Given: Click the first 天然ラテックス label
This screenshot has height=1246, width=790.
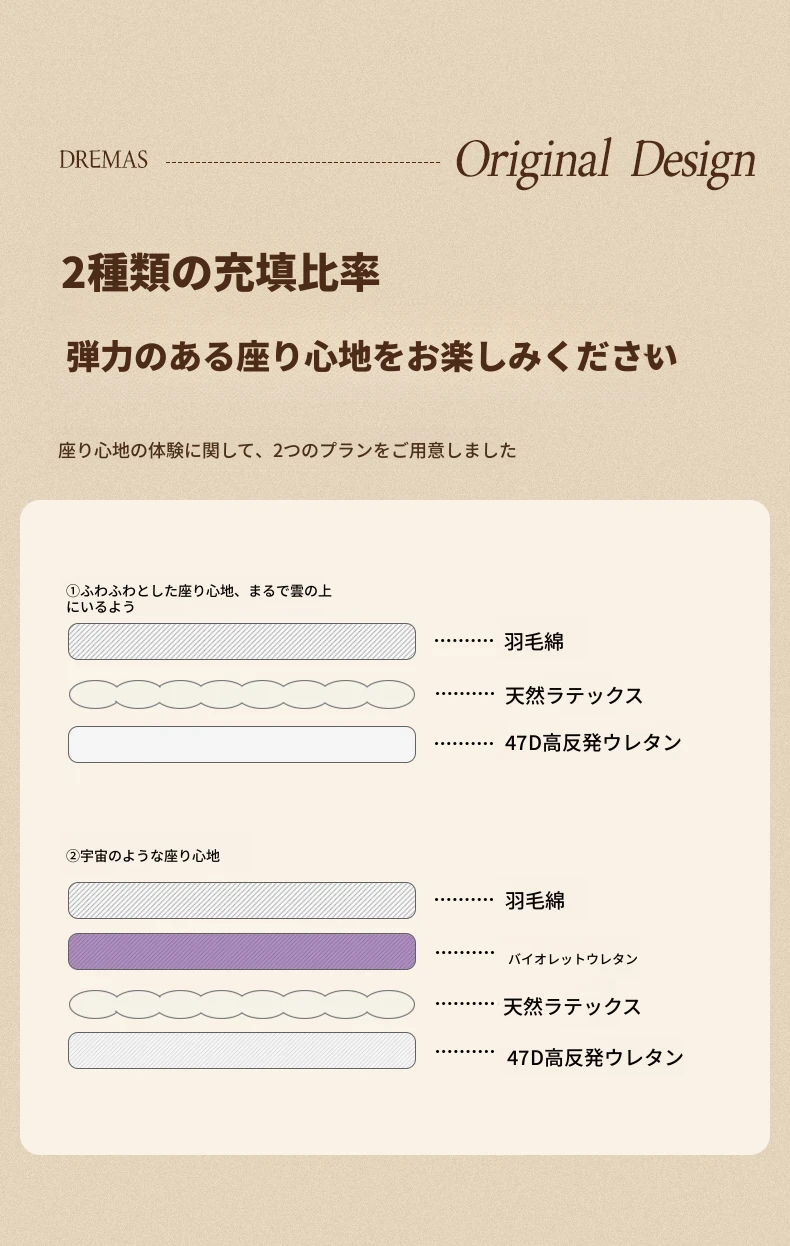Looking at the screenshot, I should click(x=573, y=695).
